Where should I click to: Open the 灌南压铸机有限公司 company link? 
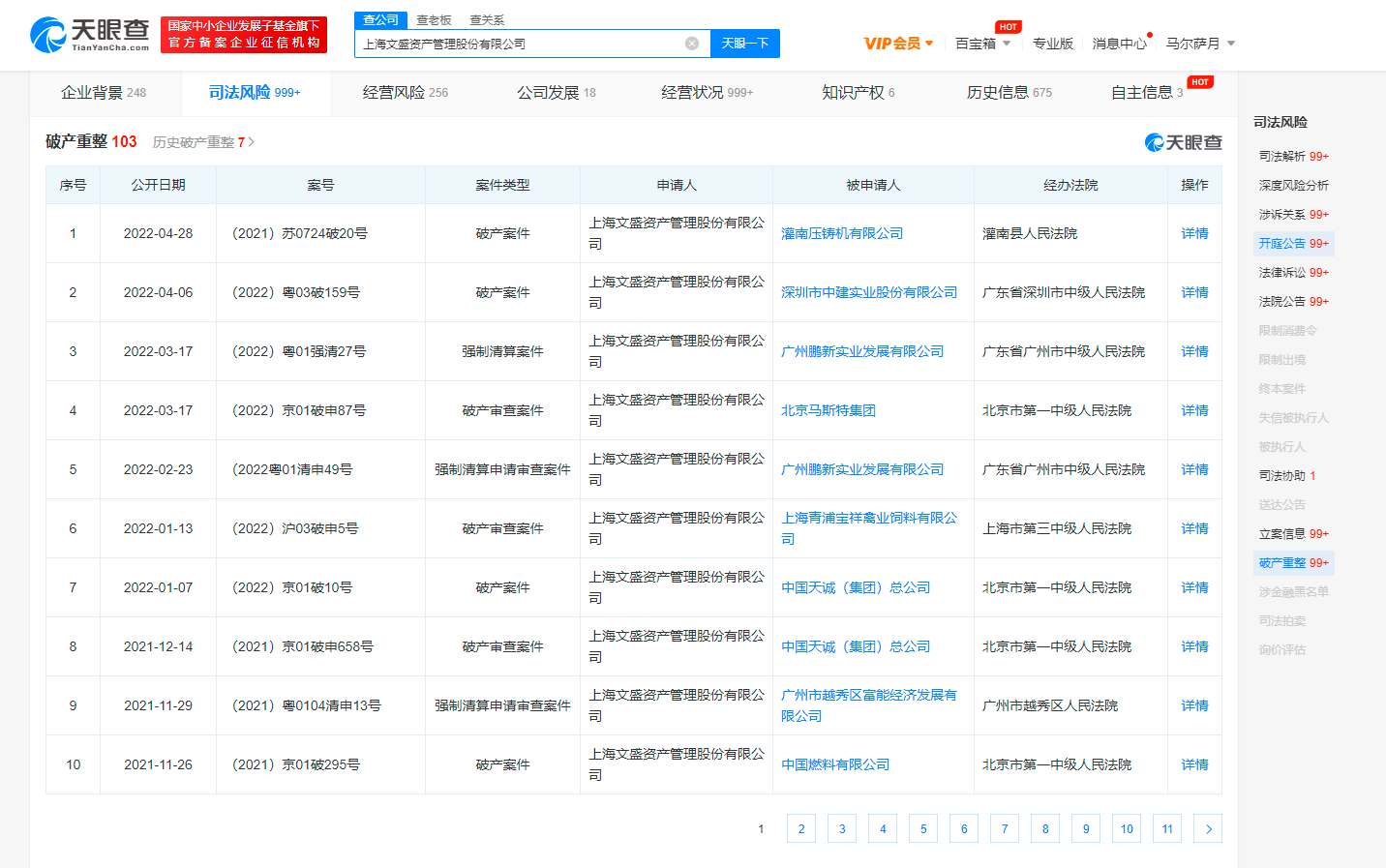[x=842, y=233]
